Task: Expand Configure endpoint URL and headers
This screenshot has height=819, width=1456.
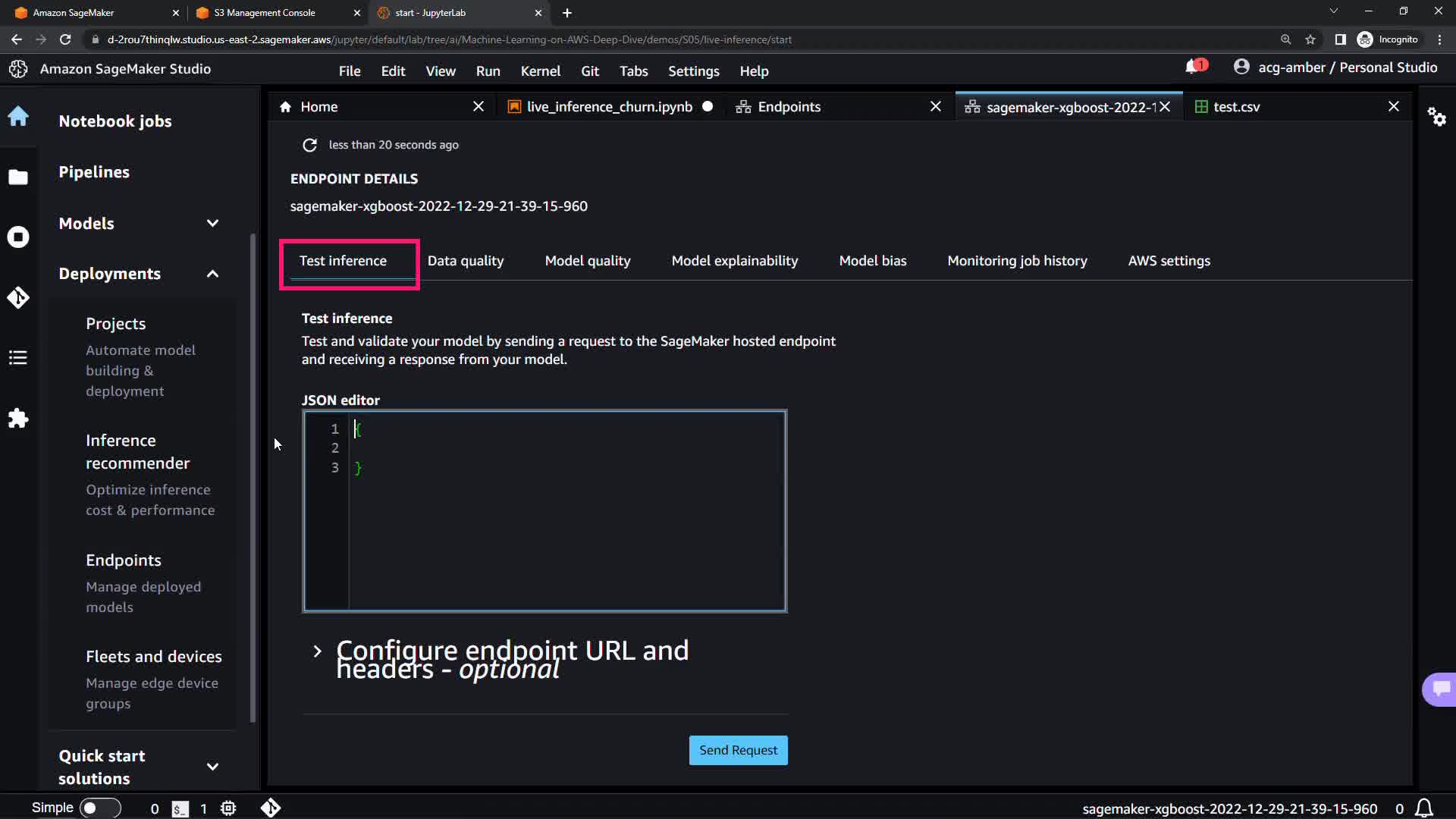Action: click(317, 651)
